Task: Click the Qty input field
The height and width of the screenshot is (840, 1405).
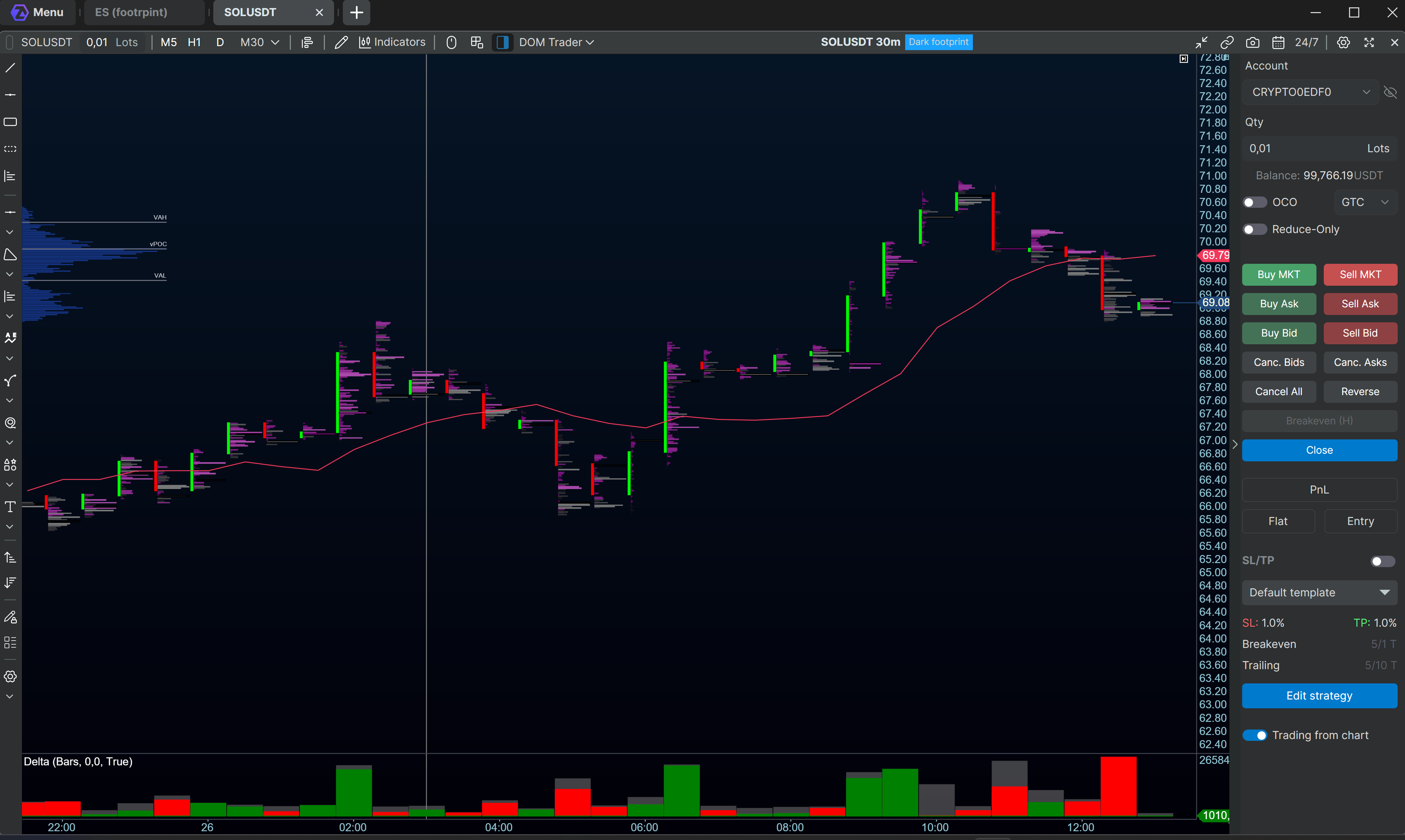Action: point(1319,148)
